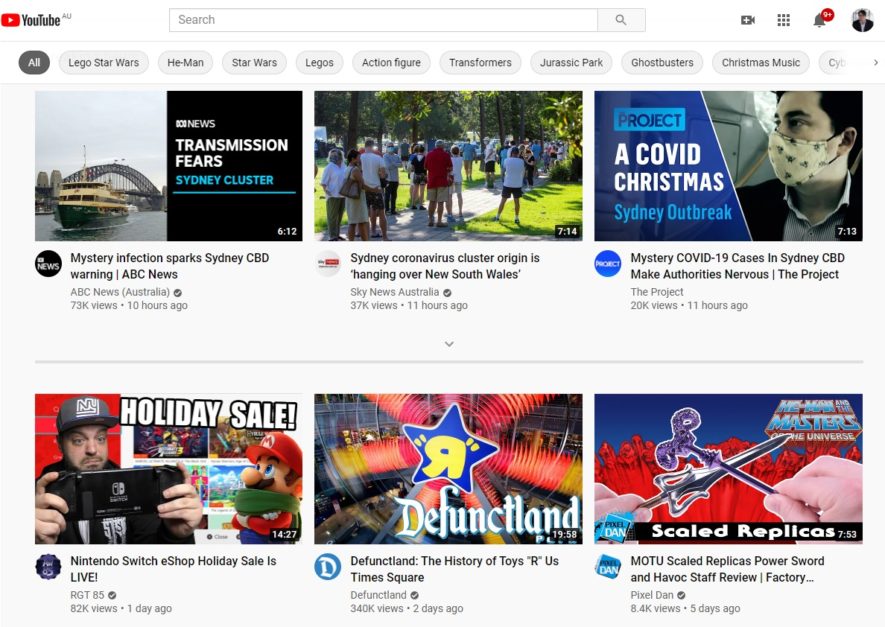Visit RGT 85 channel name
Image resolution: width=885 pixels, height=627 pixels.
pos(87,595)
